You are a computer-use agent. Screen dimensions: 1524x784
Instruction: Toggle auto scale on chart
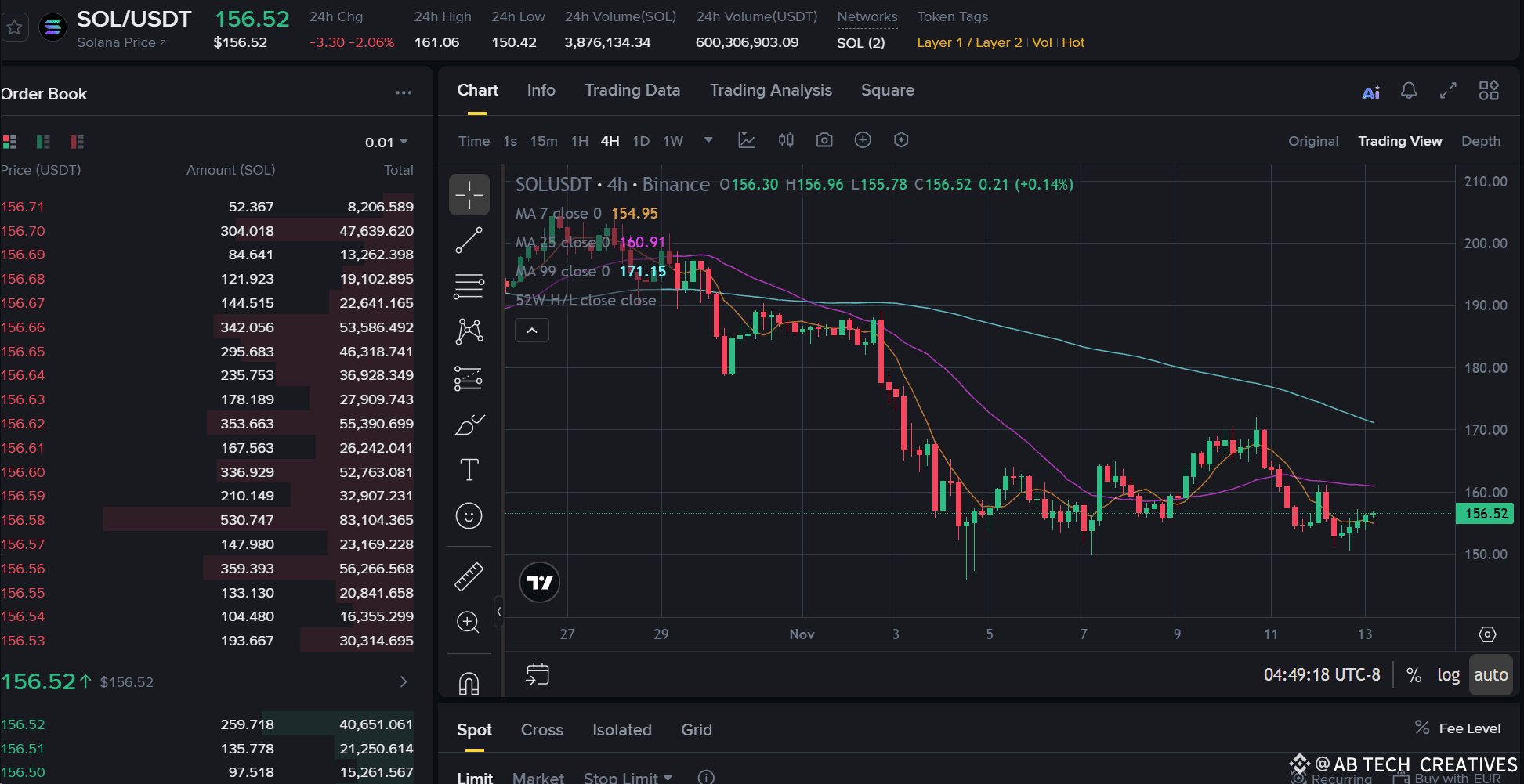pos(1490,675)
